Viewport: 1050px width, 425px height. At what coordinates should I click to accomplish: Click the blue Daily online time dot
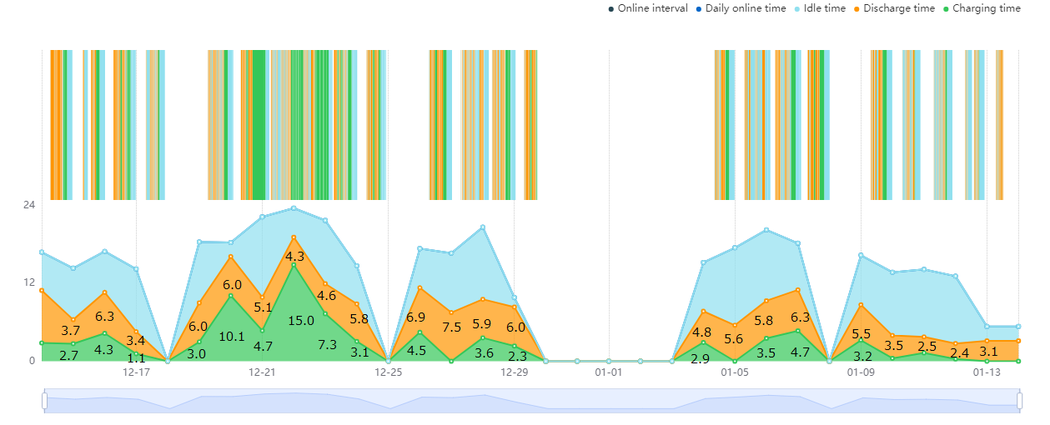click(698, 9)
